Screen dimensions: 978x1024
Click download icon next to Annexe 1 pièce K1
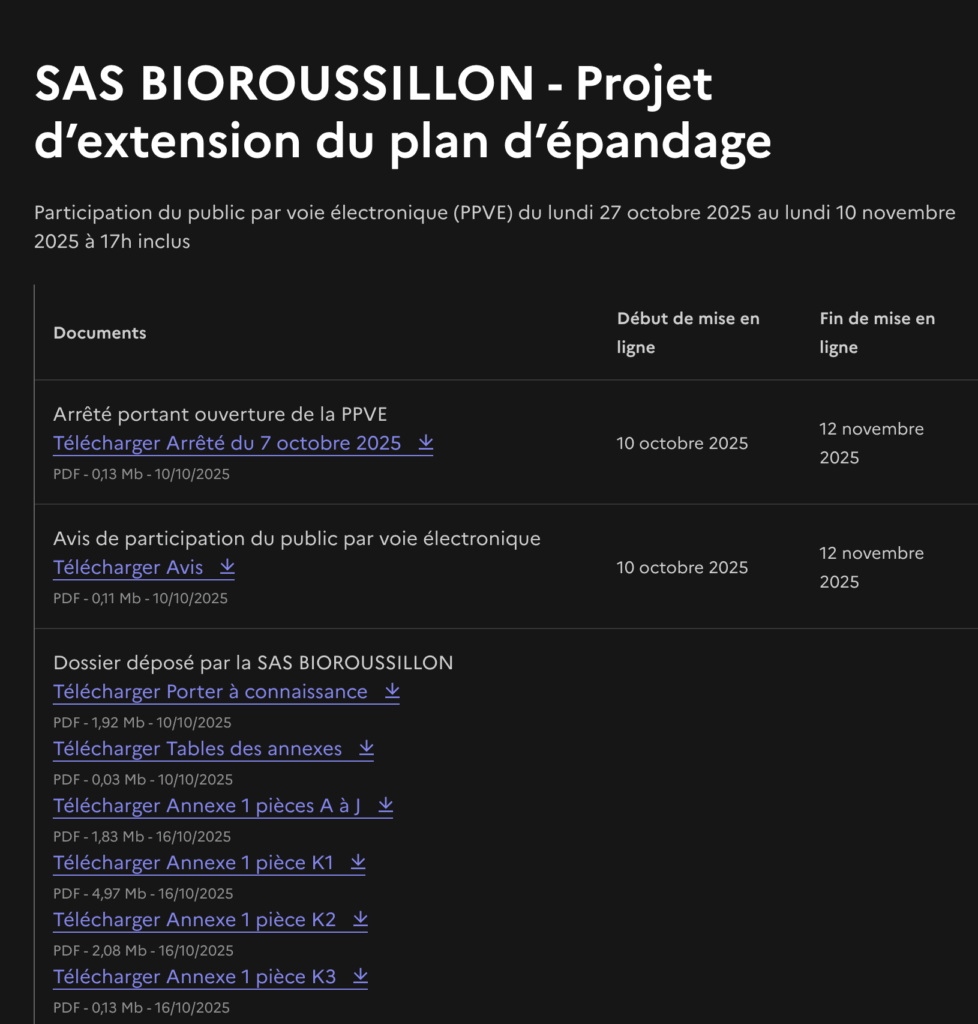coord(358,862)
